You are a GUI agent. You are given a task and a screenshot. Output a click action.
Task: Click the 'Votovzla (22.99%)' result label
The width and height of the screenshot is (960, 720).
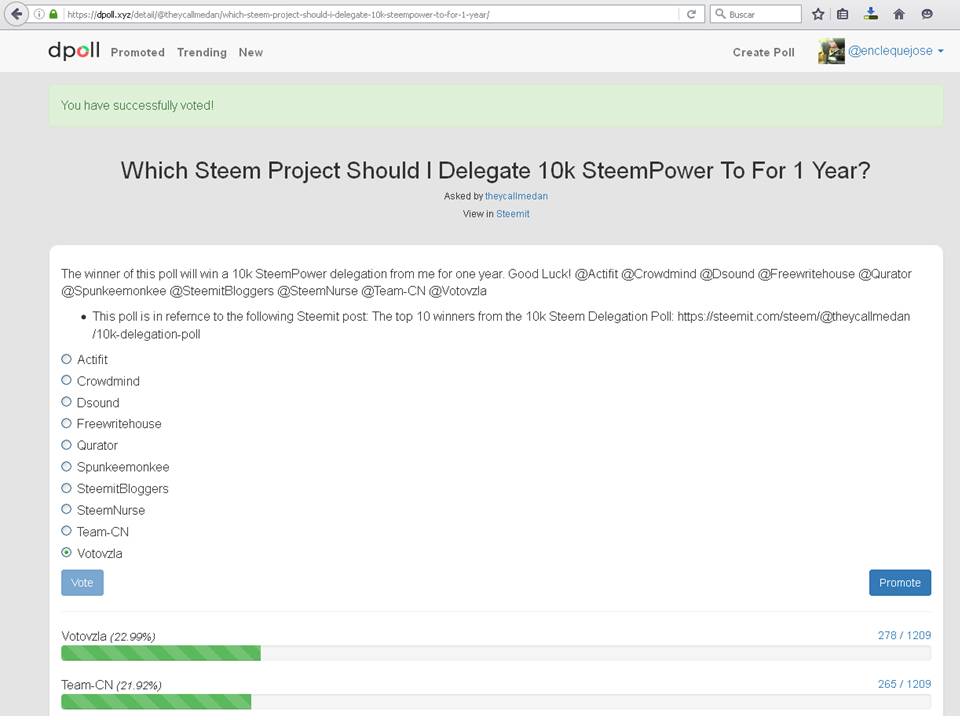pyautogui.click(x=108, y=636)
